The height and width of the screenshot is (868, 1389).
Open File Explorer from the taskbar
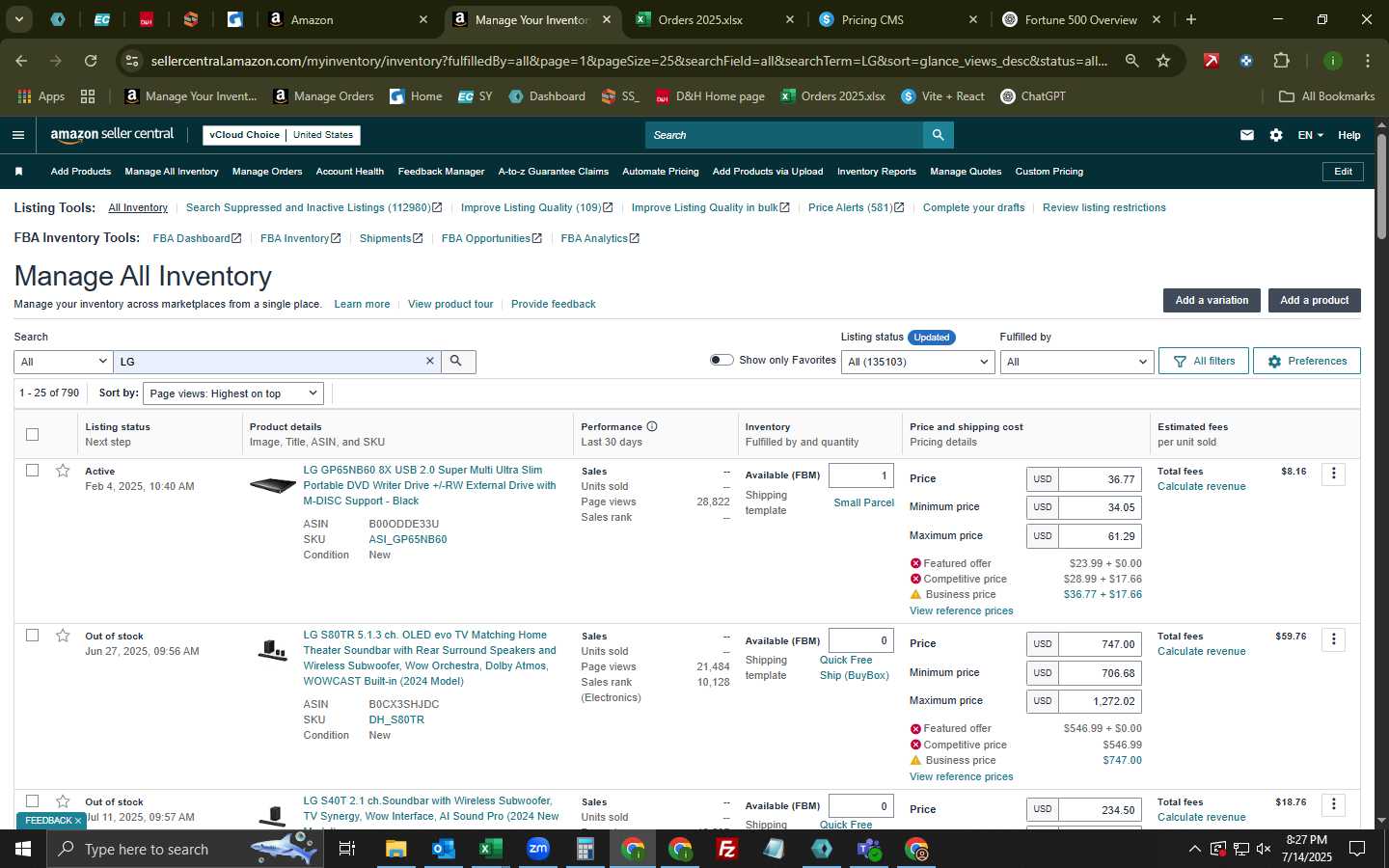(395, 849)
